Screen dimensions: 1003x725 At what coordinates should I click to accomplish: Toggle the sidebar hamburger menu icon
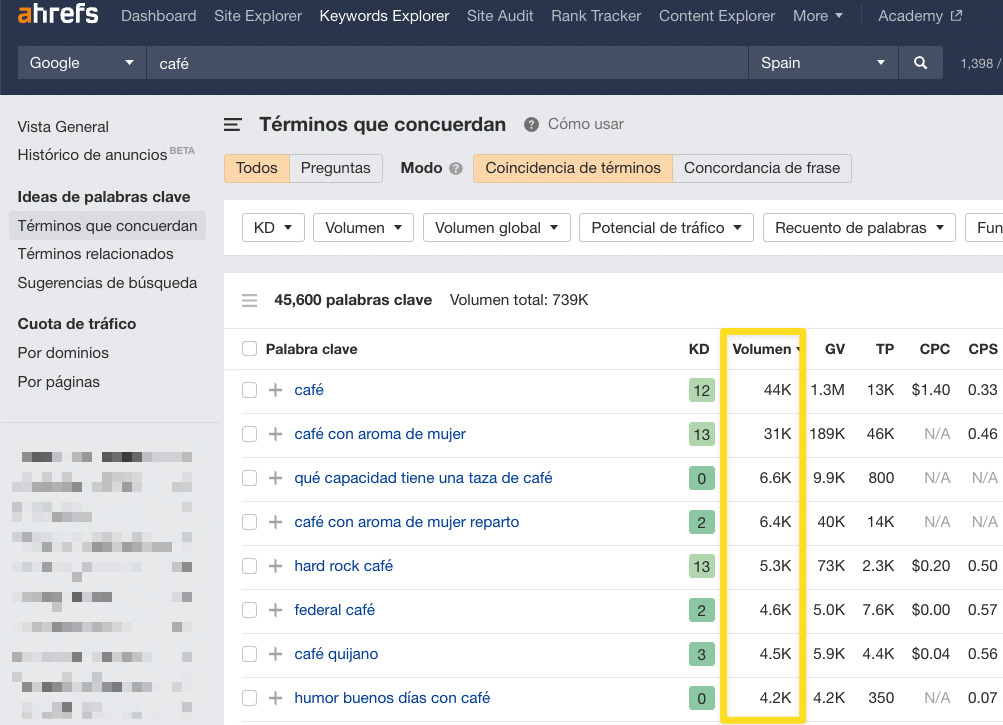(233, 125)
